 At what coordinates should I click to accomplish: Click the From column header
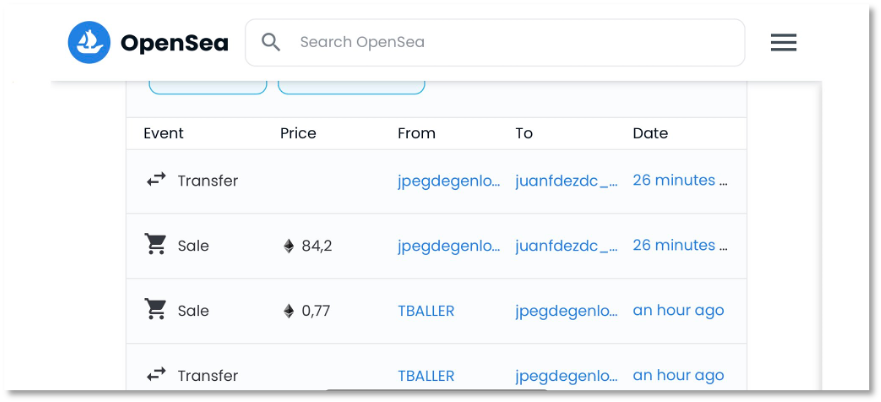[x=416, y=133]
